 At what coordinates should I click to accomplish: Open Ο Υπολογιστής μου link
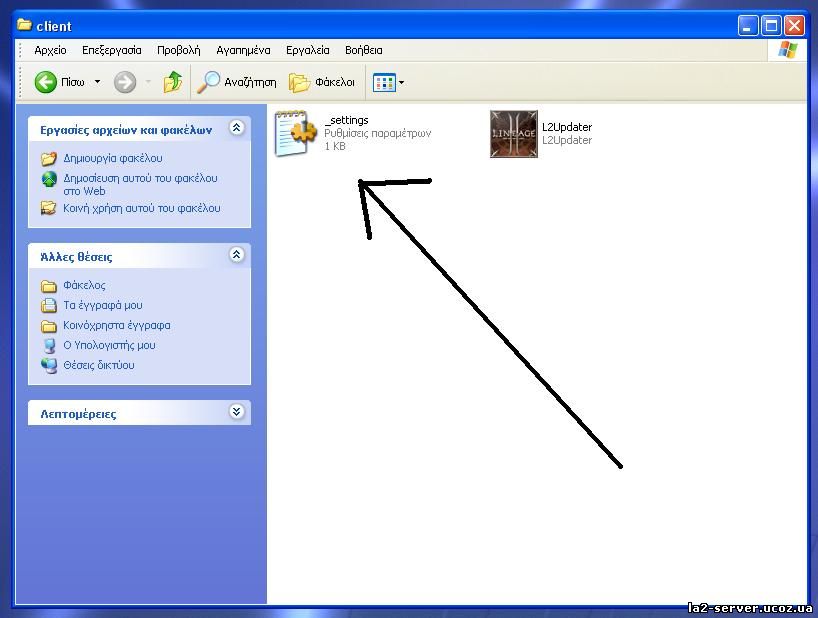coord(110,345)
